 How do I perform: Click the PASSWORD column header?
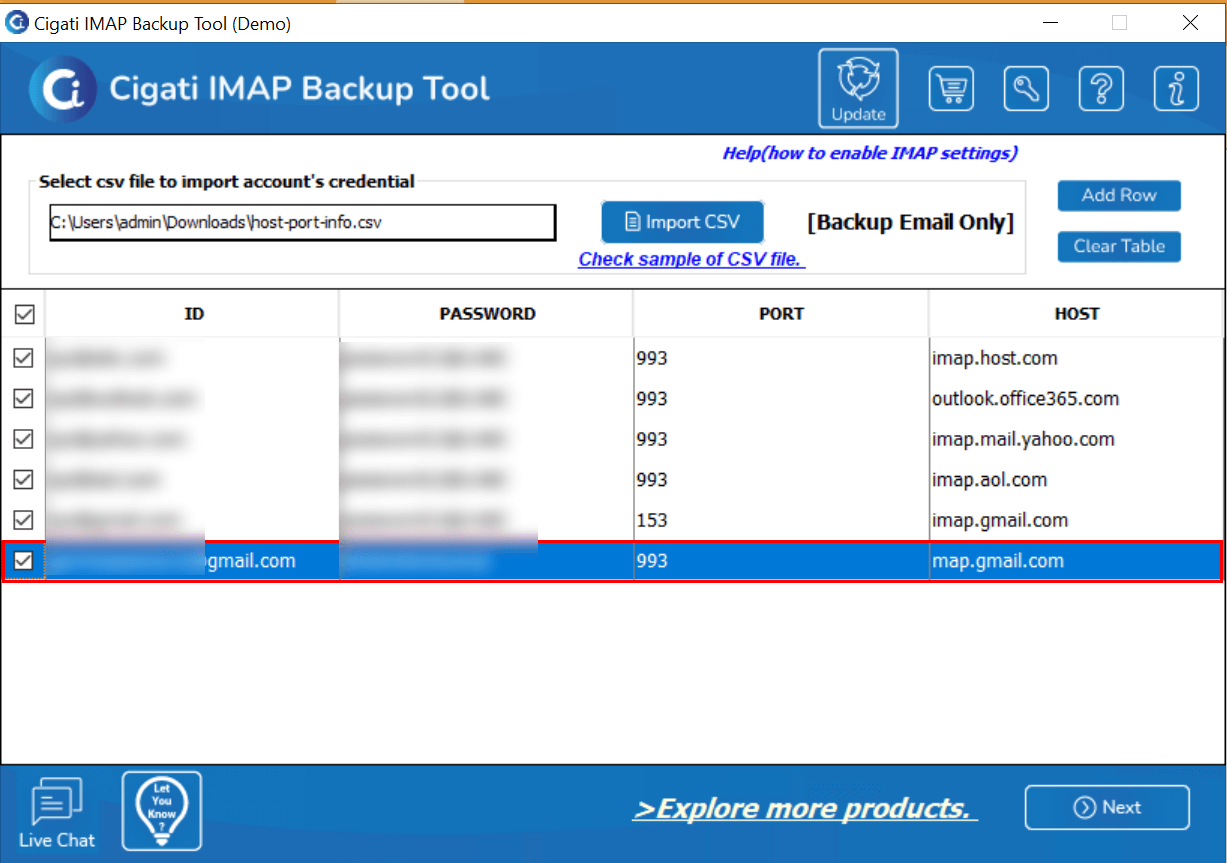pyautogui.click(x=487, y=314)
